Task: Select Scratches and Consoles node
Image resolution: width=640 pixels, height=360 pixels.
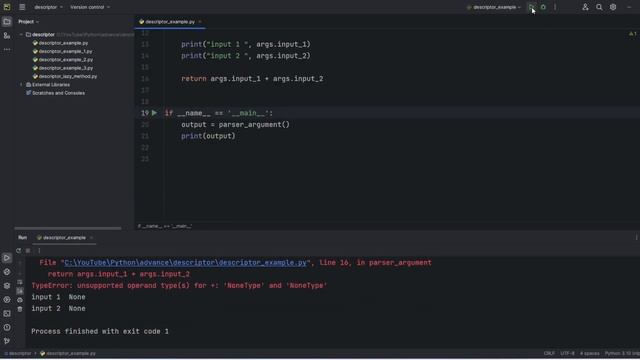Action: point(55,93)
